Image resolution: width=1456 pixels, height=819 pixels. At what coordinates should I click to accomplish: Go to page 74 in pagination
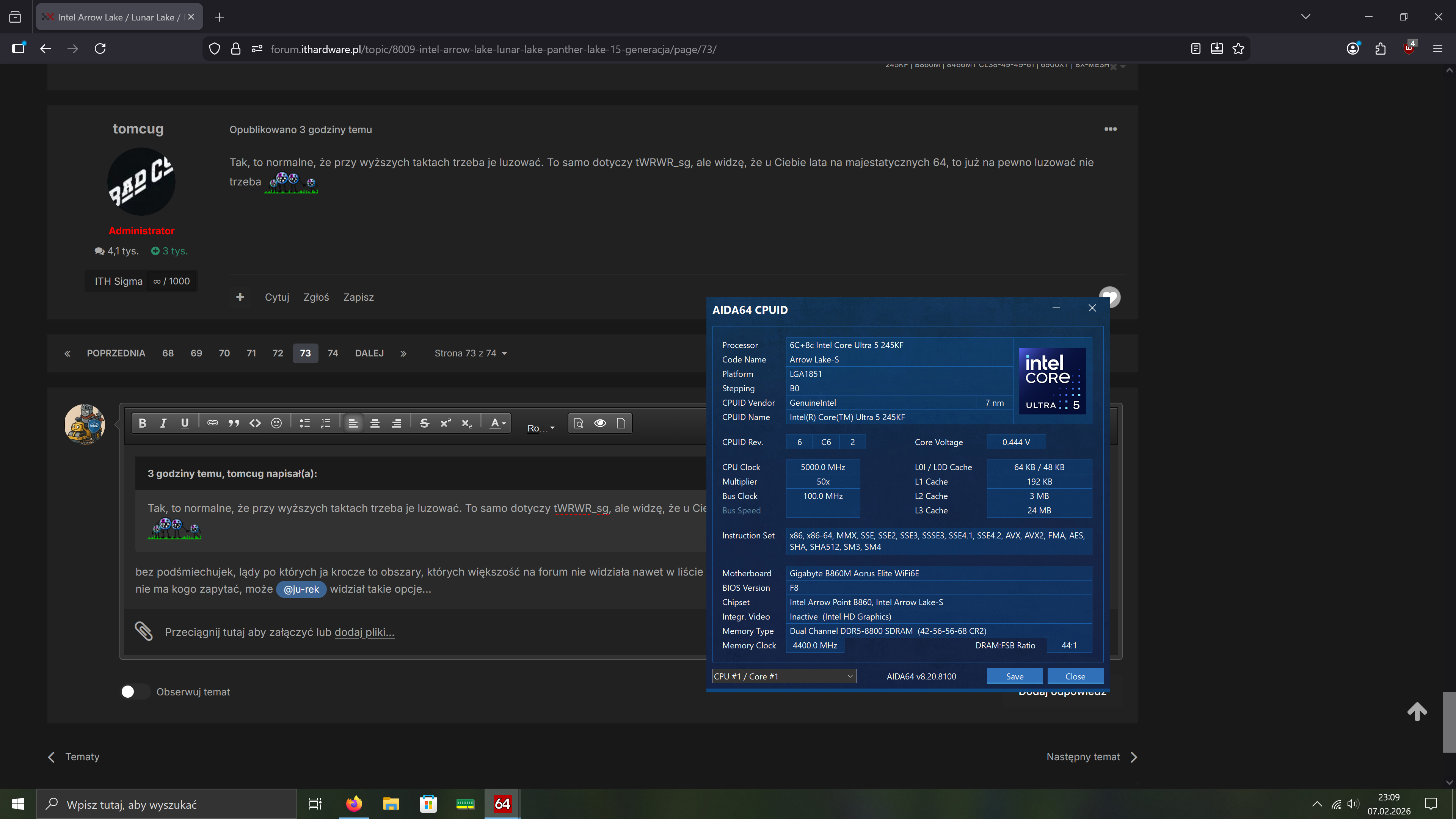pos(333,353)
